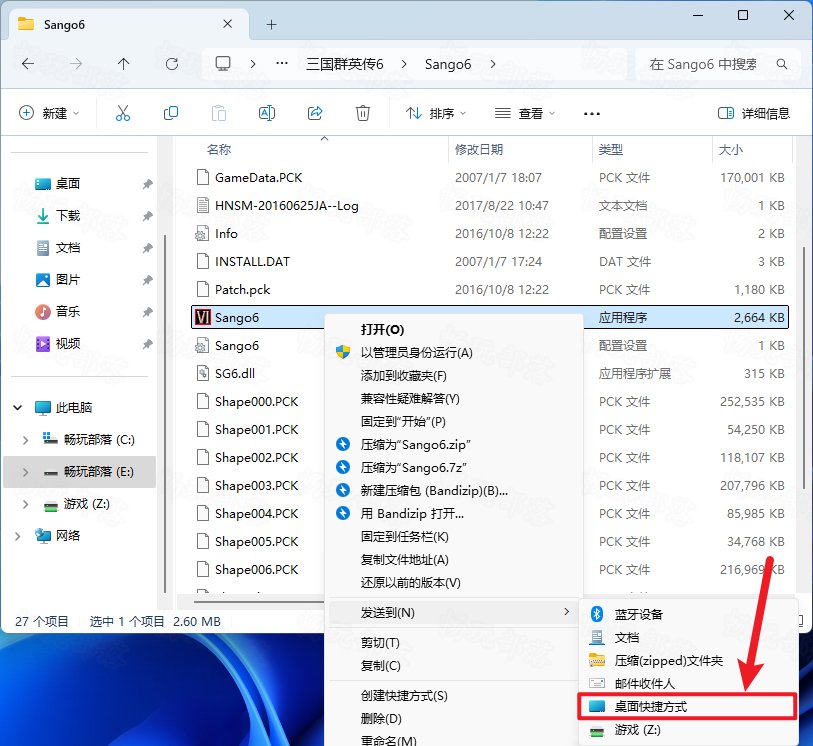Viewport: 813px width, 746px height.
Task: Click the Videos icon in sidebar
Action: pyautogui.click(x=43, y=344)
